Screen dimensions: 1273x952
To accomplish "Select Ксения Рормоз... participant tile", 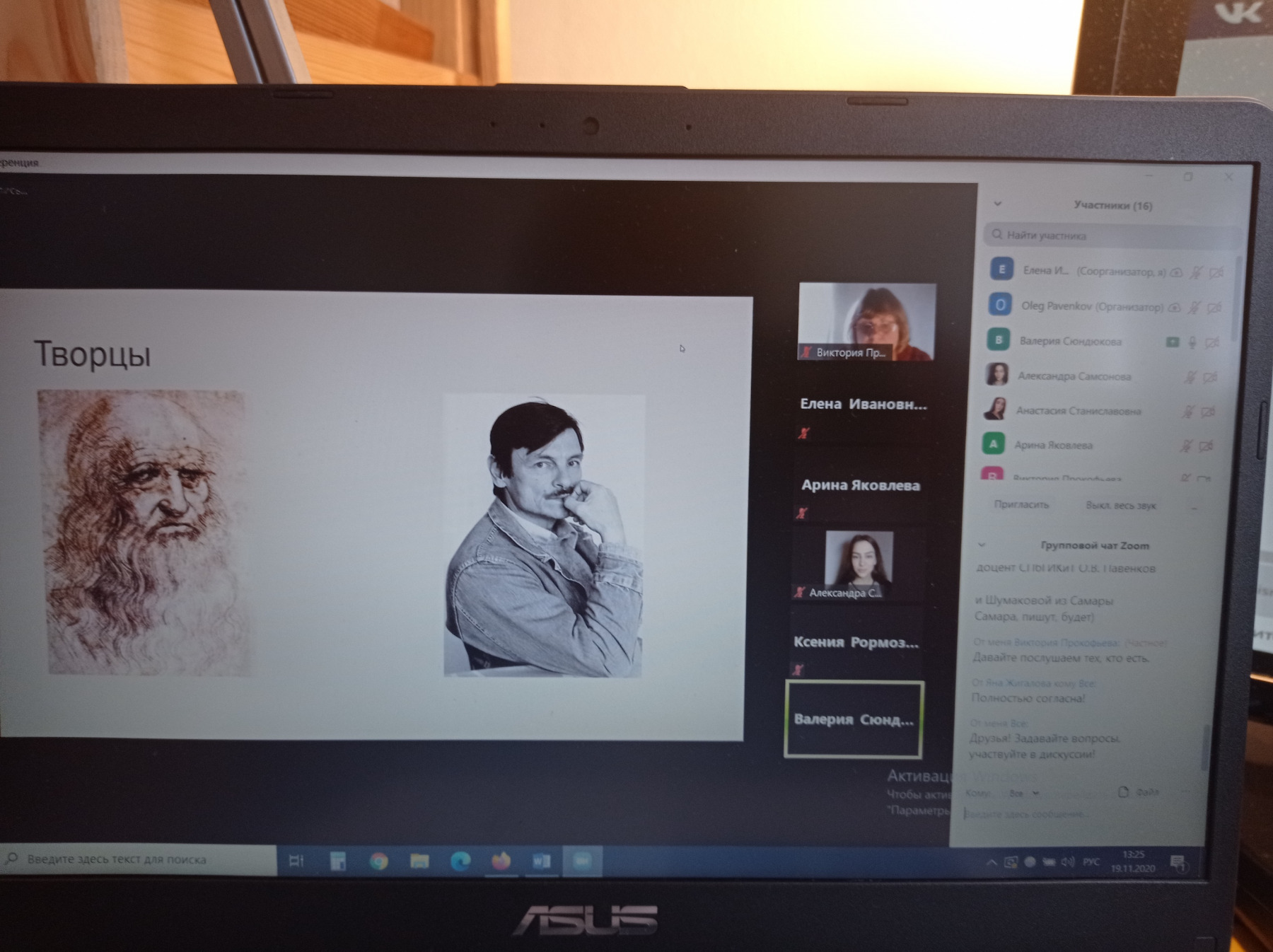I will 856,644.
